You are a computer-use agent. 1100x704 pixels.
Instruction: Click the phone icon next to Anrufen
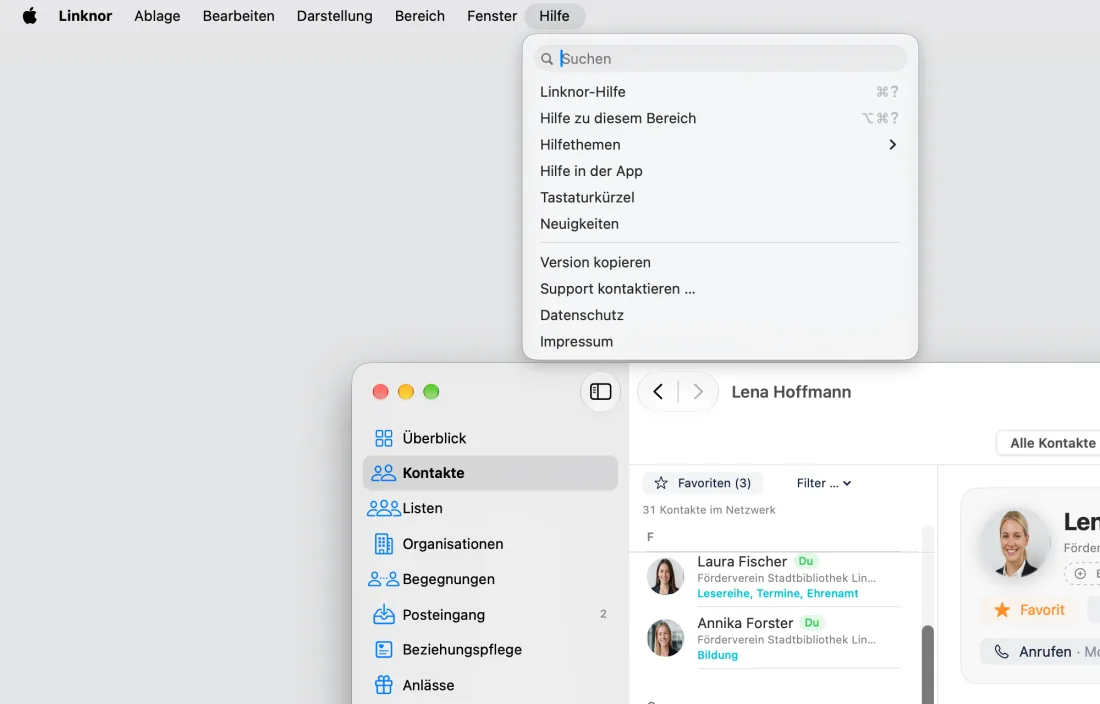tap(1002, 652)
